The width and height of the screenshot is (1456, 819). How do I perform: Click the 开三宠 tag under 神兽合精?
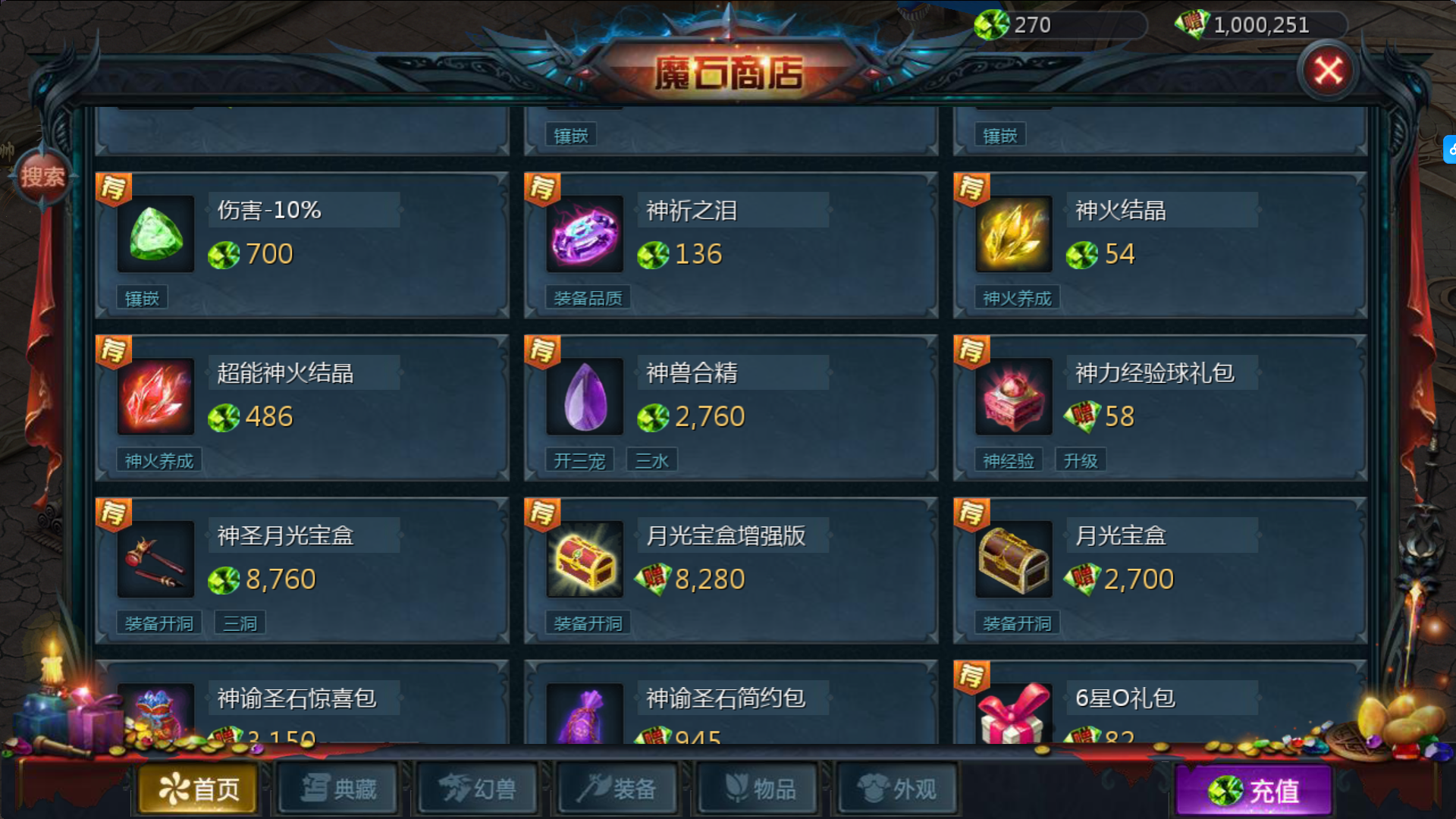click(579, 460)
